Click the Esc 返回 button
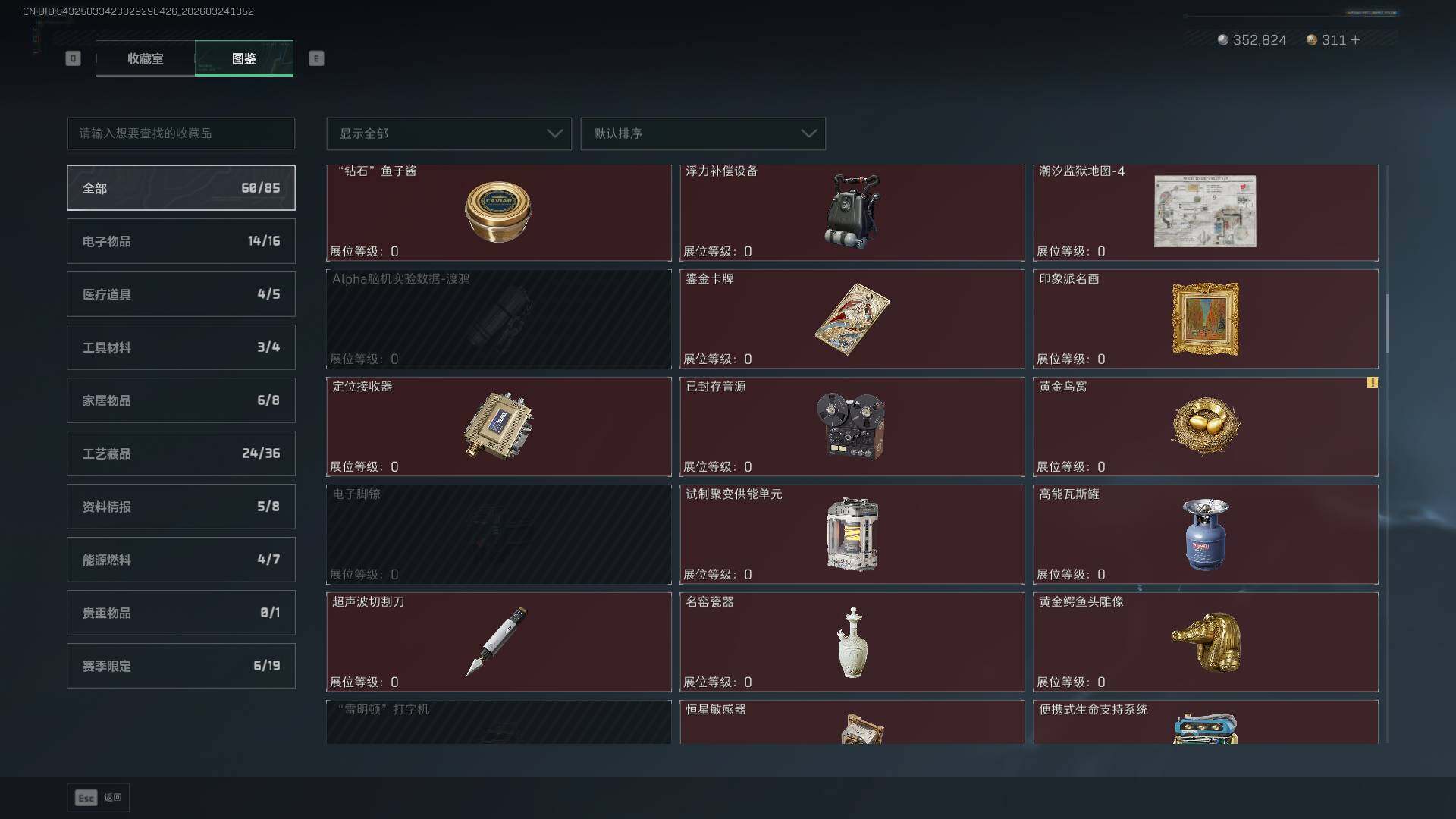1456x819 pixels. coord(99,798)
